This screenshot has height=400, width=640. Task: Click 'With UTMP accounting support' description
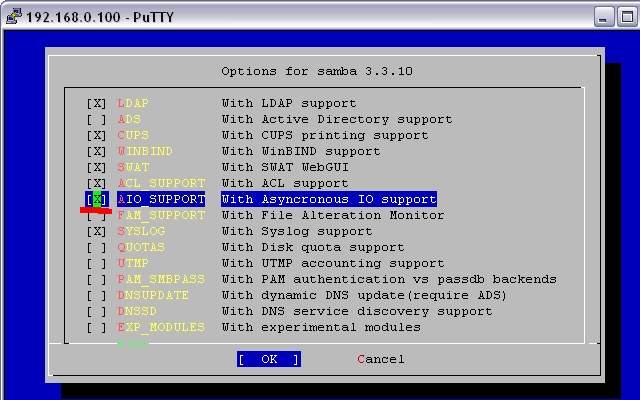click(333, 263)
